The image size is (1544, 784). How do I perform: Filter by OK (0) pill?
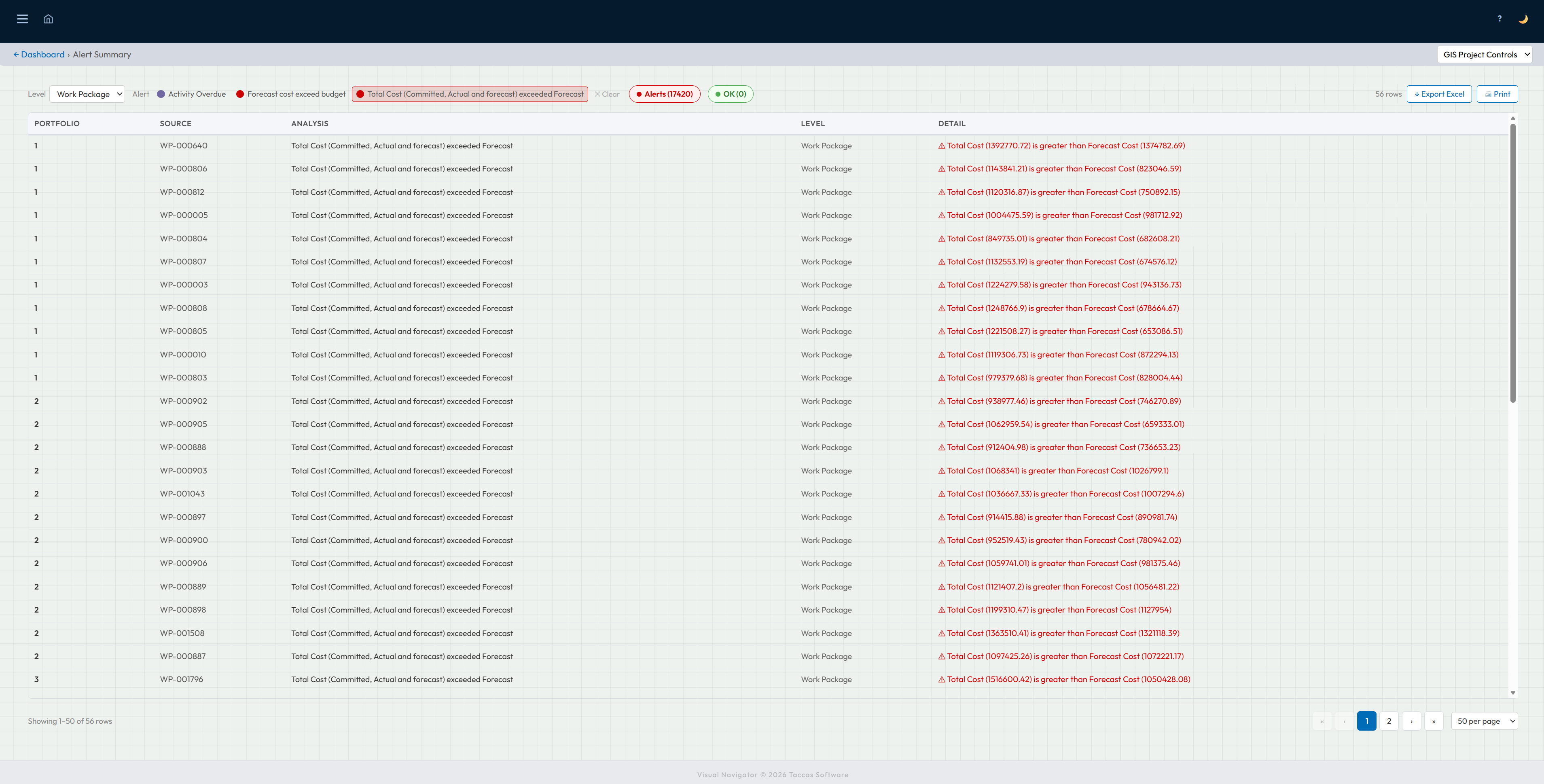730,94
